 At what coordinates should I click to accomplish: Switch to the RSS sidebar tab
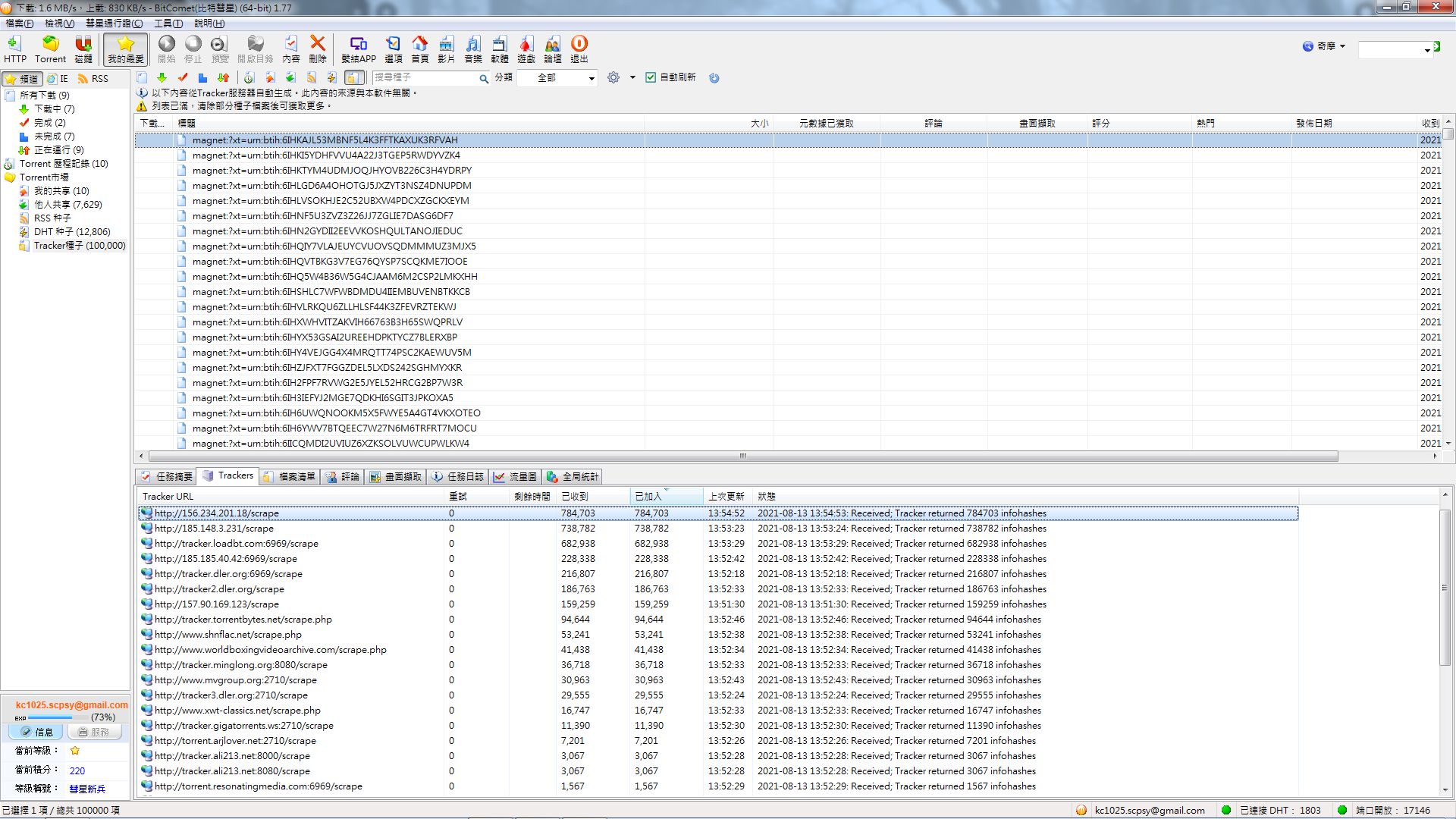pos(93,79)
